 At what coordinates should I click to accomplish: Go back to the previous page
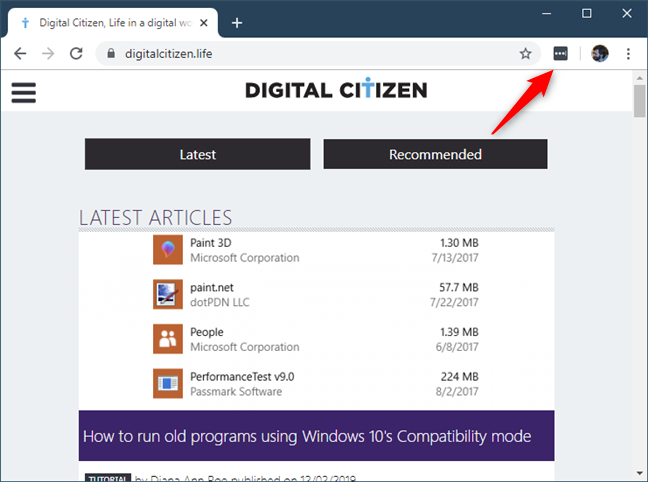pyautogui.click(x=20, y=53)
